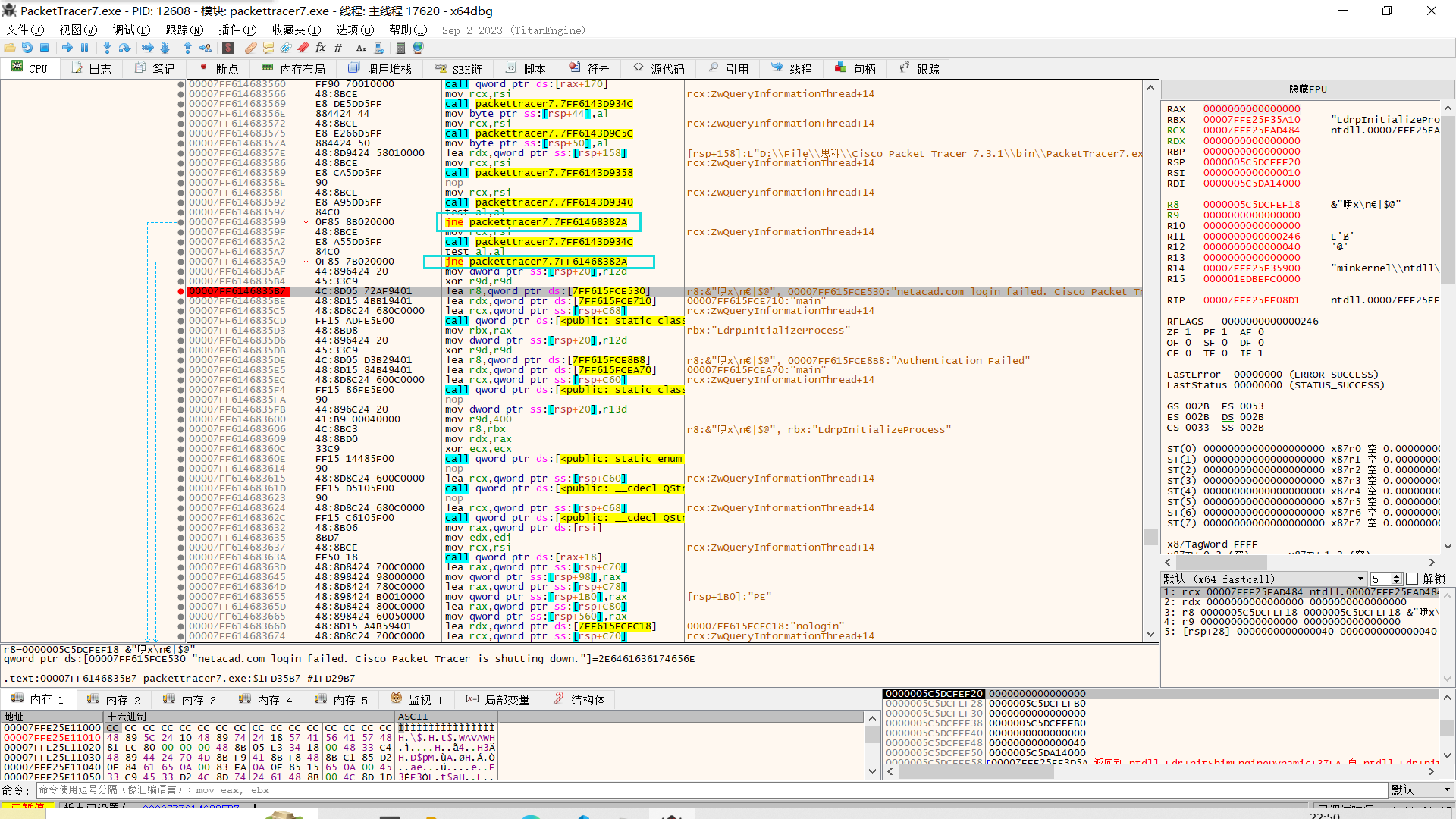Check the 解锁 checkbox

(1412, 579)
